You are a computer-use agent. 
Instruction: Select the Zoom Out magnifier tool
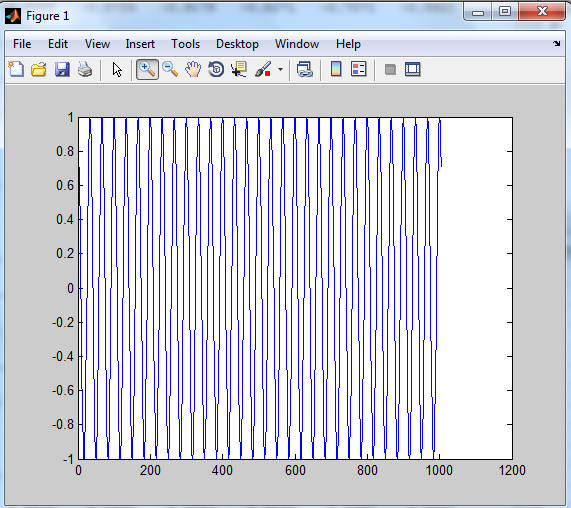[x=170, y=69]
